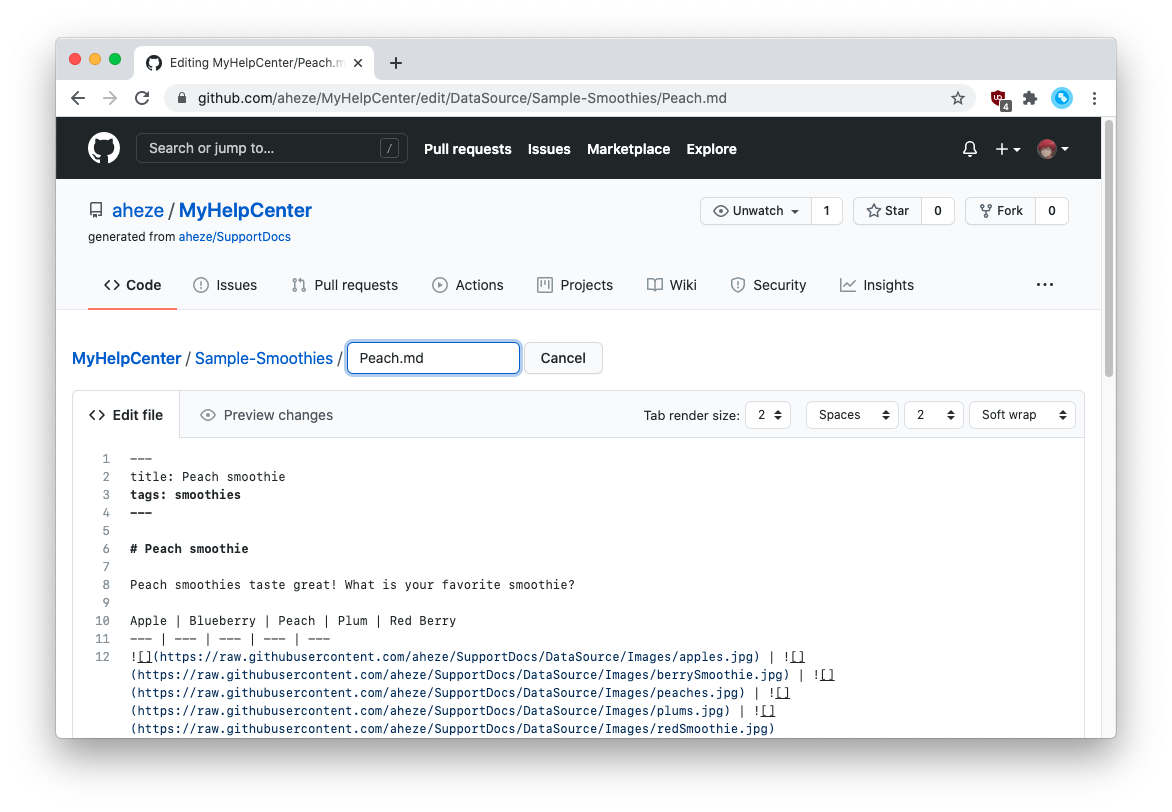
Task: Open the ad blocker extension icon
Action: (999, 99)
